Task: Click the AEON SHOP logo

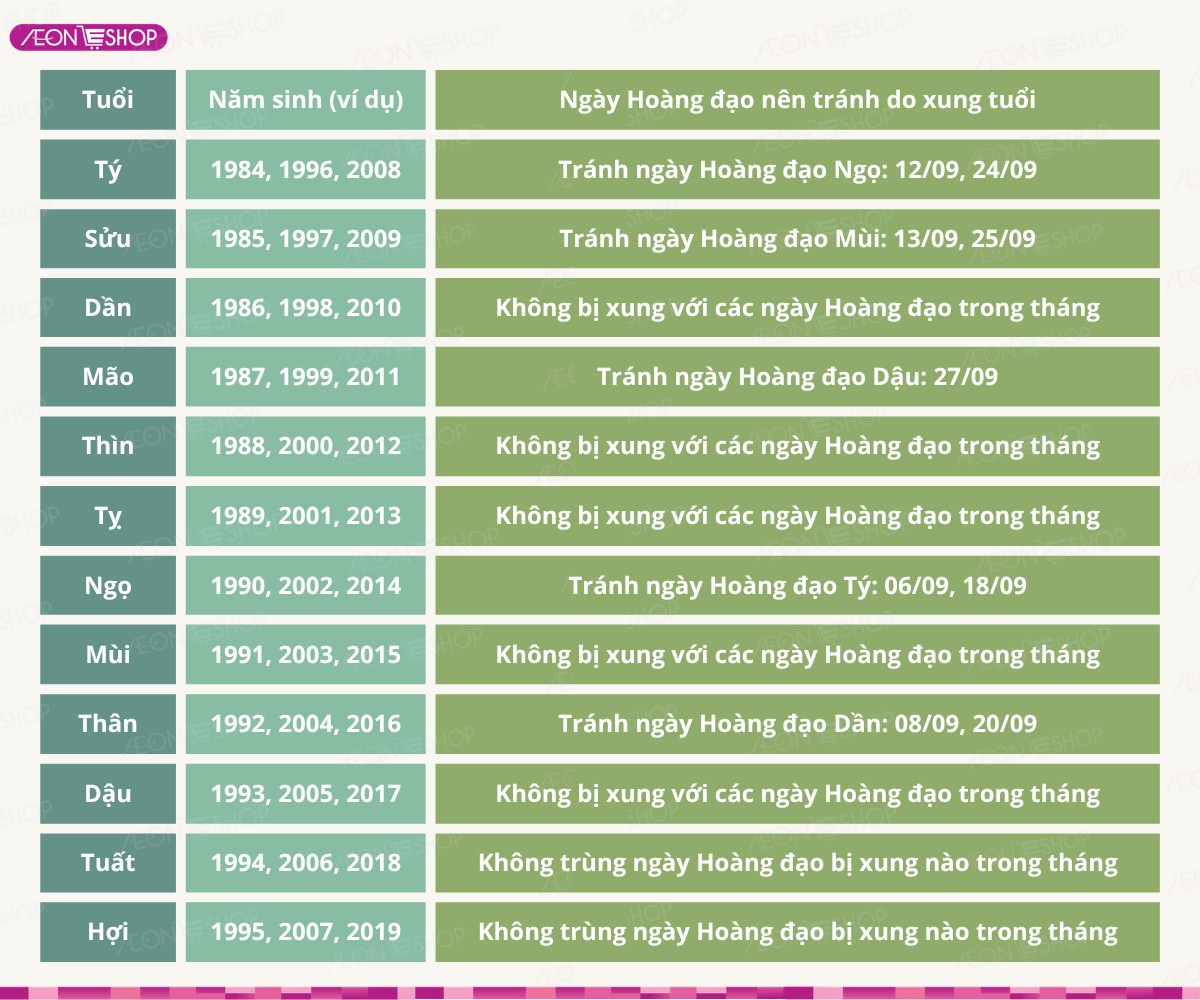Action: 88,38
